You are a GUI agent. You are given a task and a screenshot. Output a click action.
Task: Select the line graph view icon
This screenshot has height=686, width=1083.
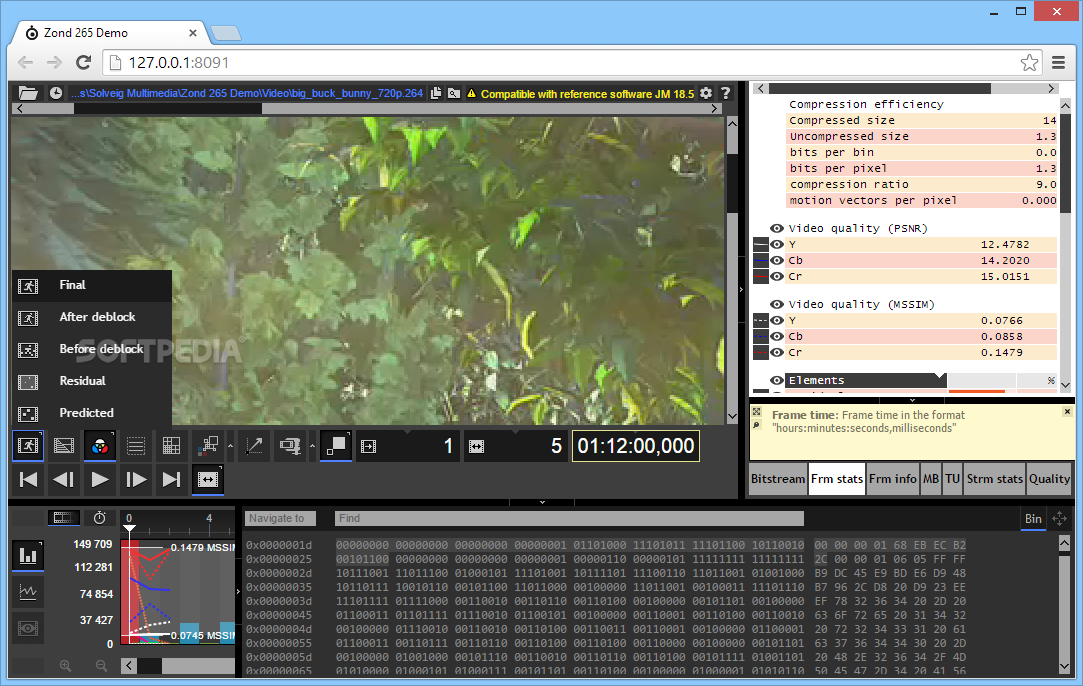tap(28, 592)
